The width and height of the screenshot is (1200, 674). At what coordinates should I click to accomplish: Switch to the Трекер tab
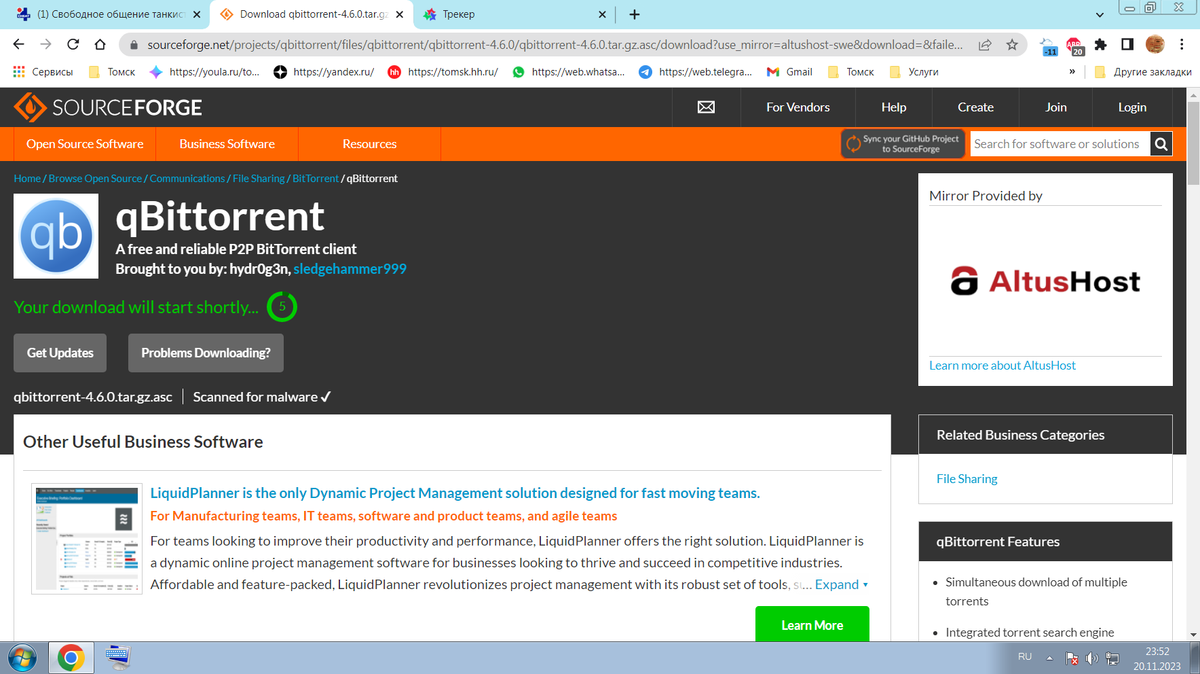[x=510, y=15]
